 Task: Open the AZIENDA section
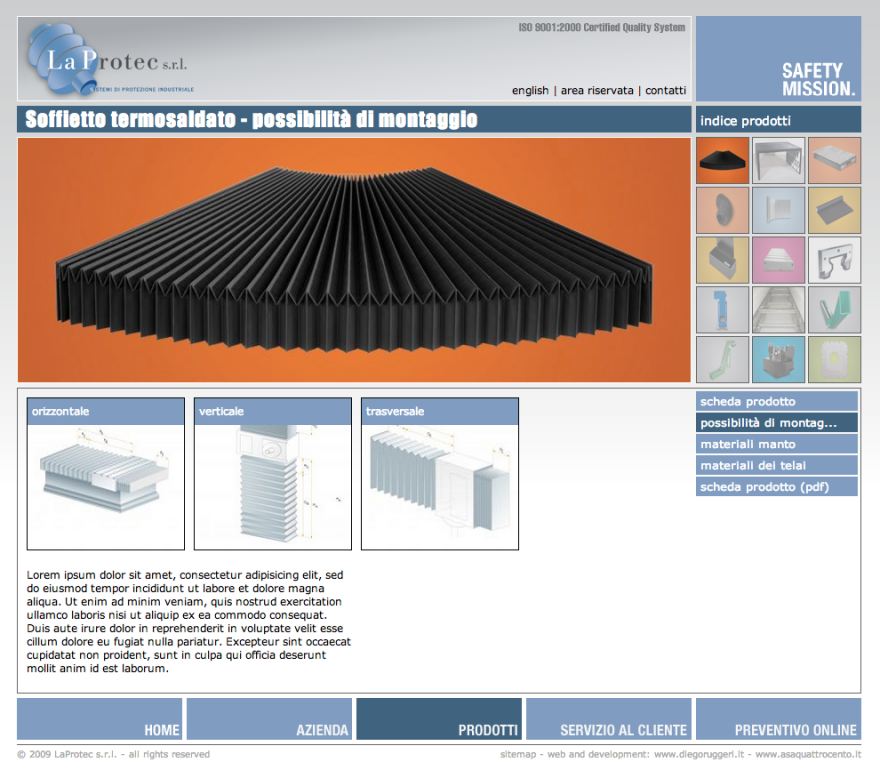coord(269,719)
